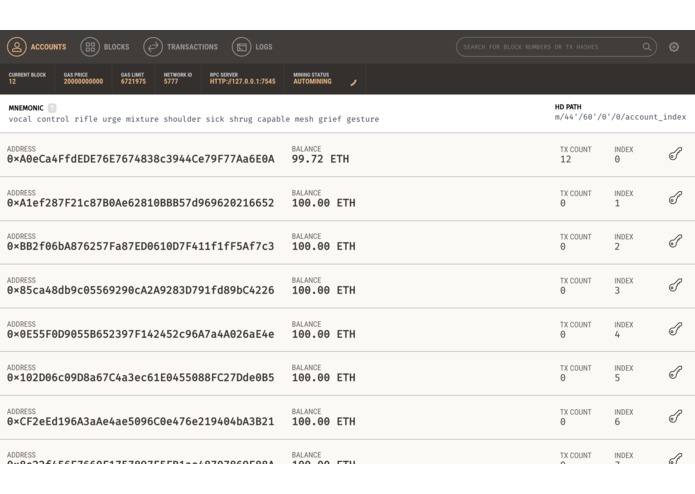Click the Index value 5
This screenshot has width=695, height=494.
click(617, 378)
